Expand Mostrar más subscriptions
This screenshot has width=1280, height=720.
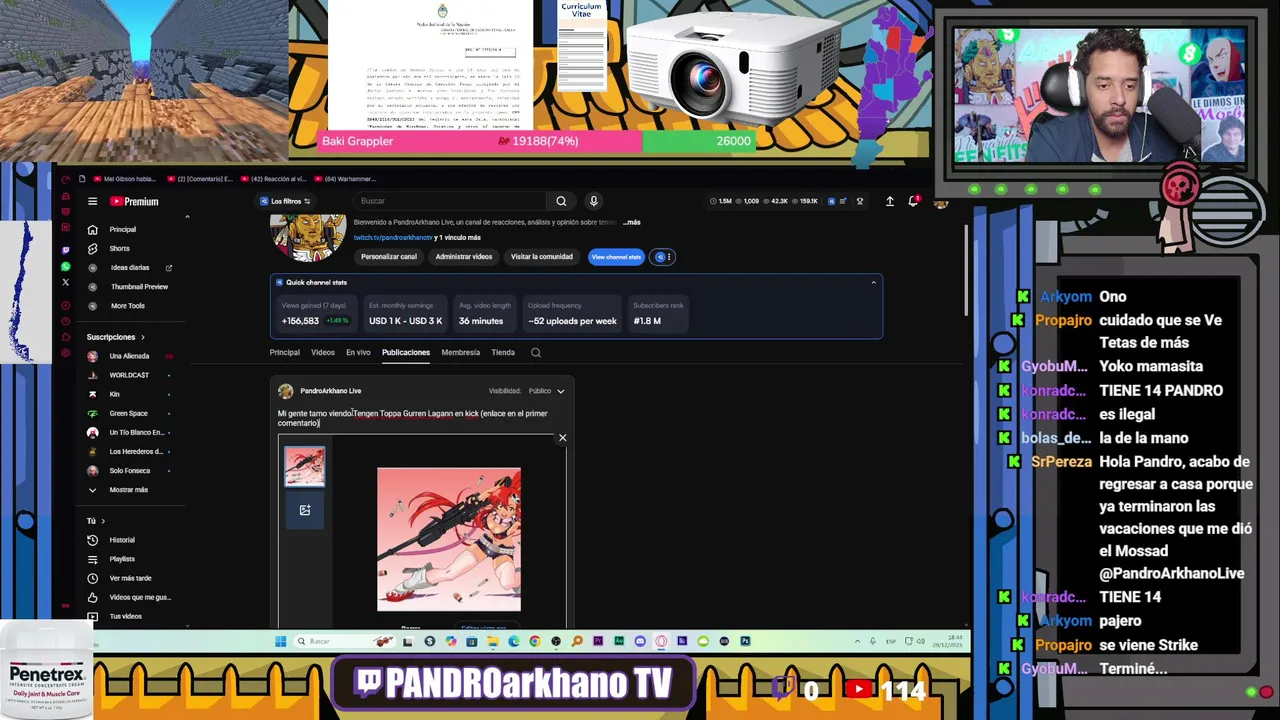[x=128, y=489]
